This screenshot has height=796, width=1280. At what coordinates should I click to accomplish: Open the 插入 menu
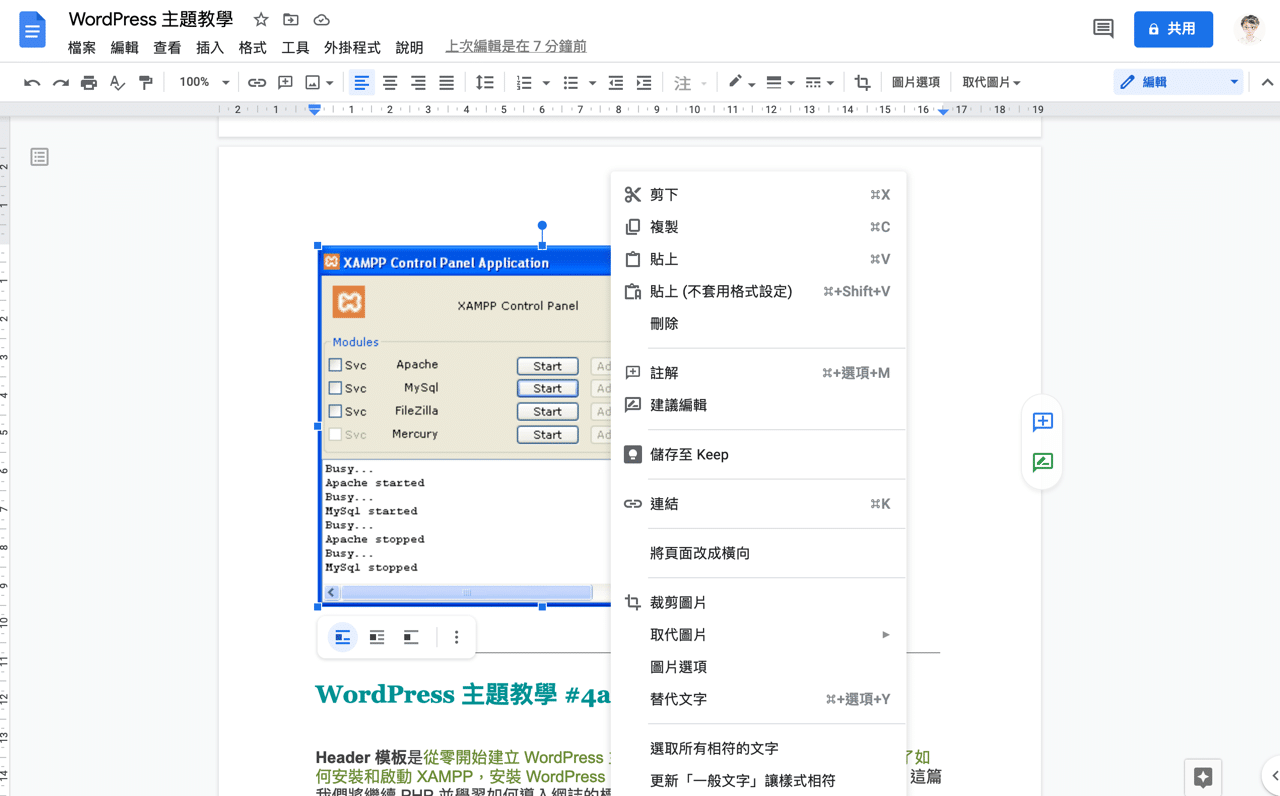pyautogui.click(x=210, y=48)
